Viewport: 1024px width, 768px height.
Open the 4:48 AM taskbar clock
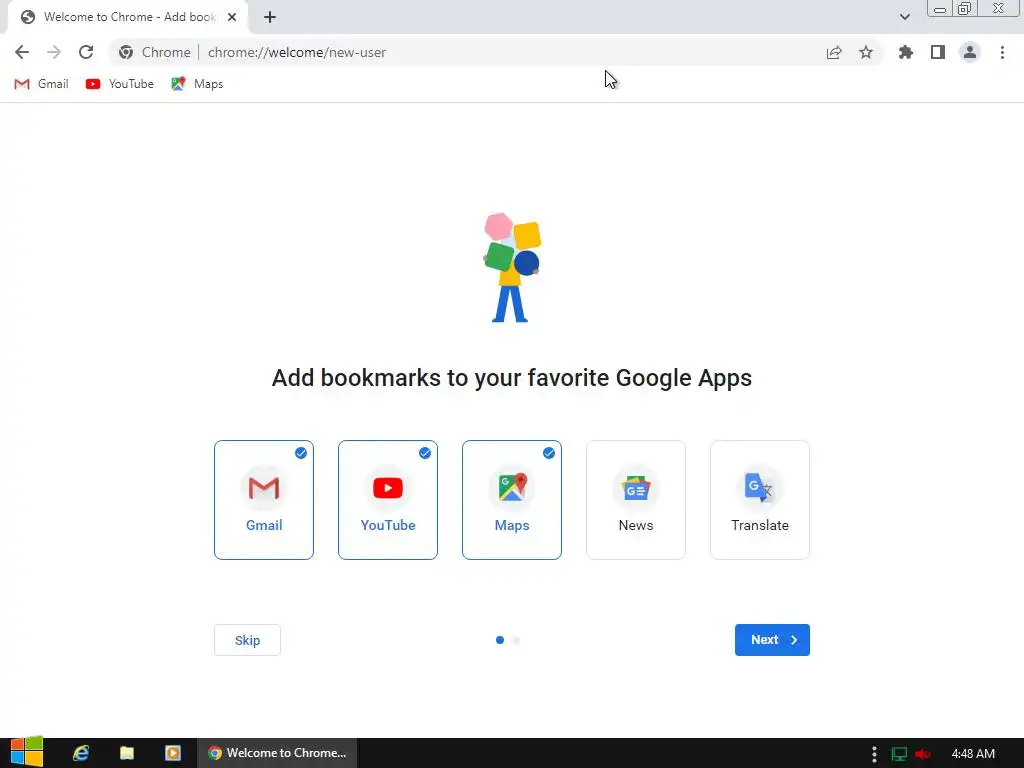pyautogui.click(x=973, y=754)
